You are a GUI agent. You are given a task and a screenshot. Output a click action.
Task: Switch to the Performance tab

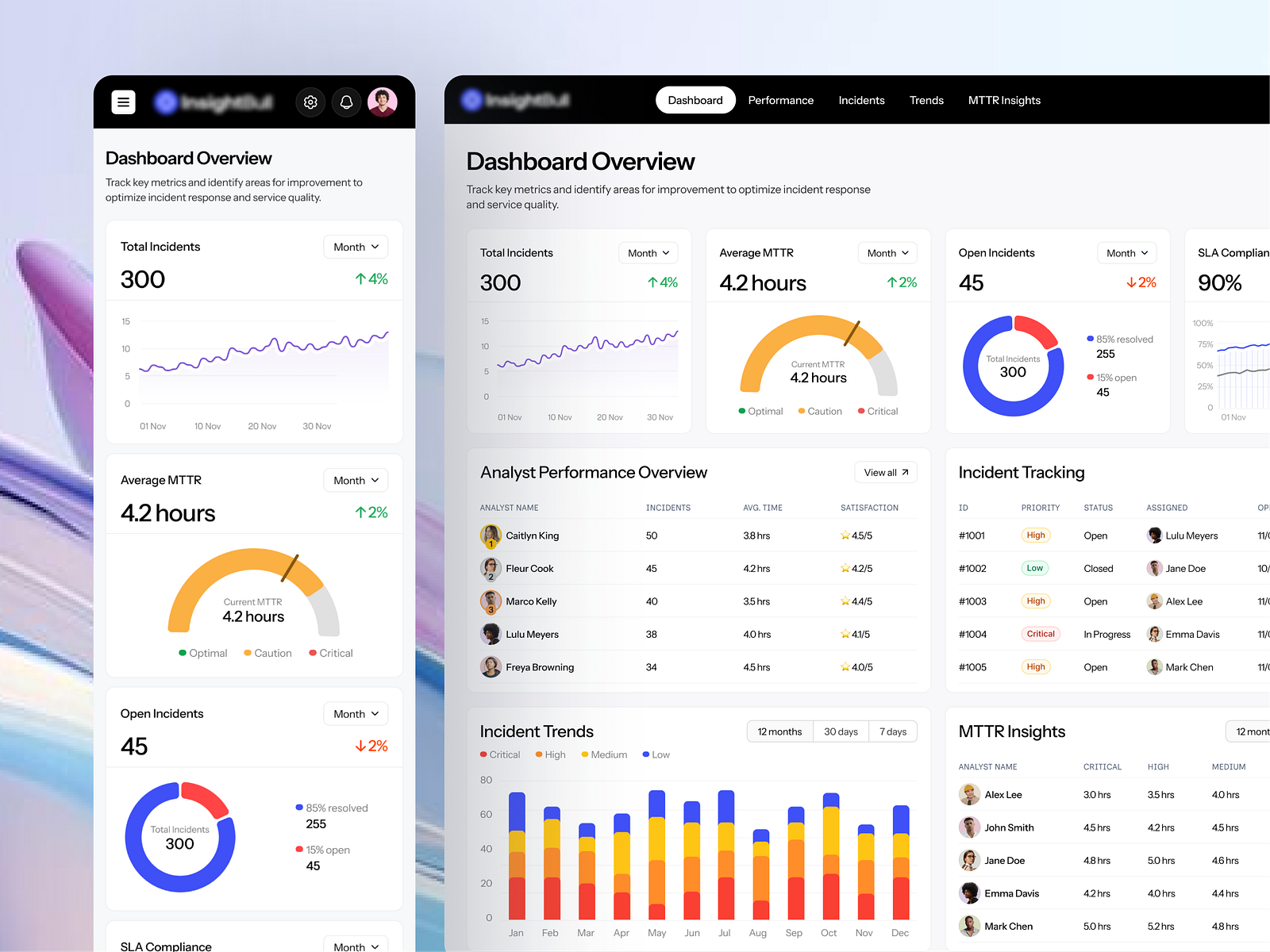pyautogui.click(x=780, y=100)
